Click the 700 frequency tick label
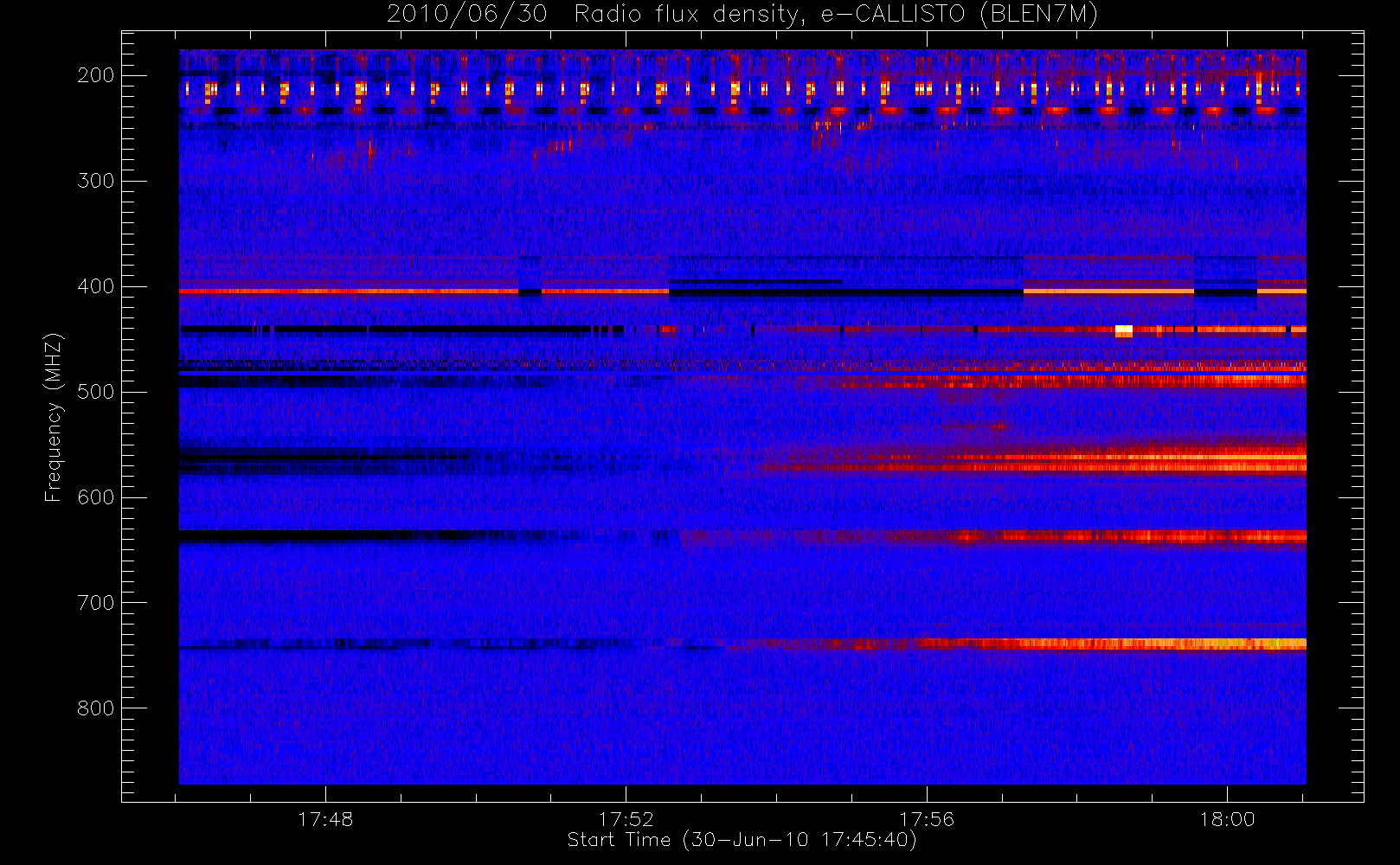The height and width of the screenshot is (865, 1400). click(x=95, y=603)
